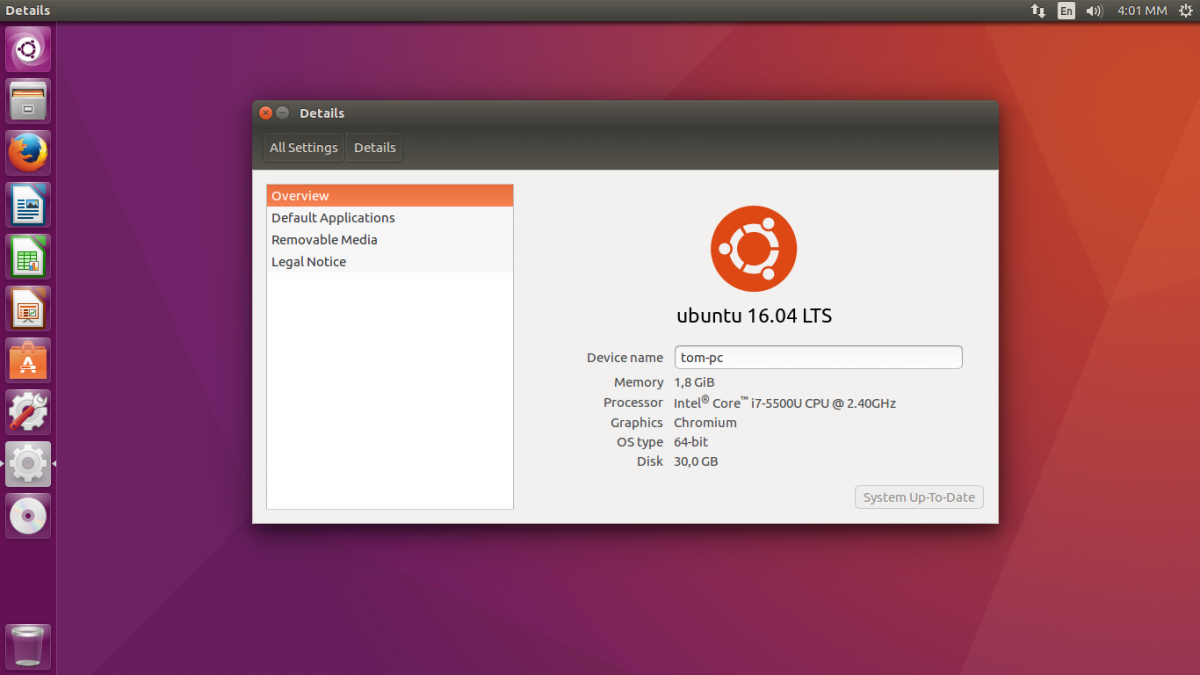Open the DVD disc icon in launcher

28,516
